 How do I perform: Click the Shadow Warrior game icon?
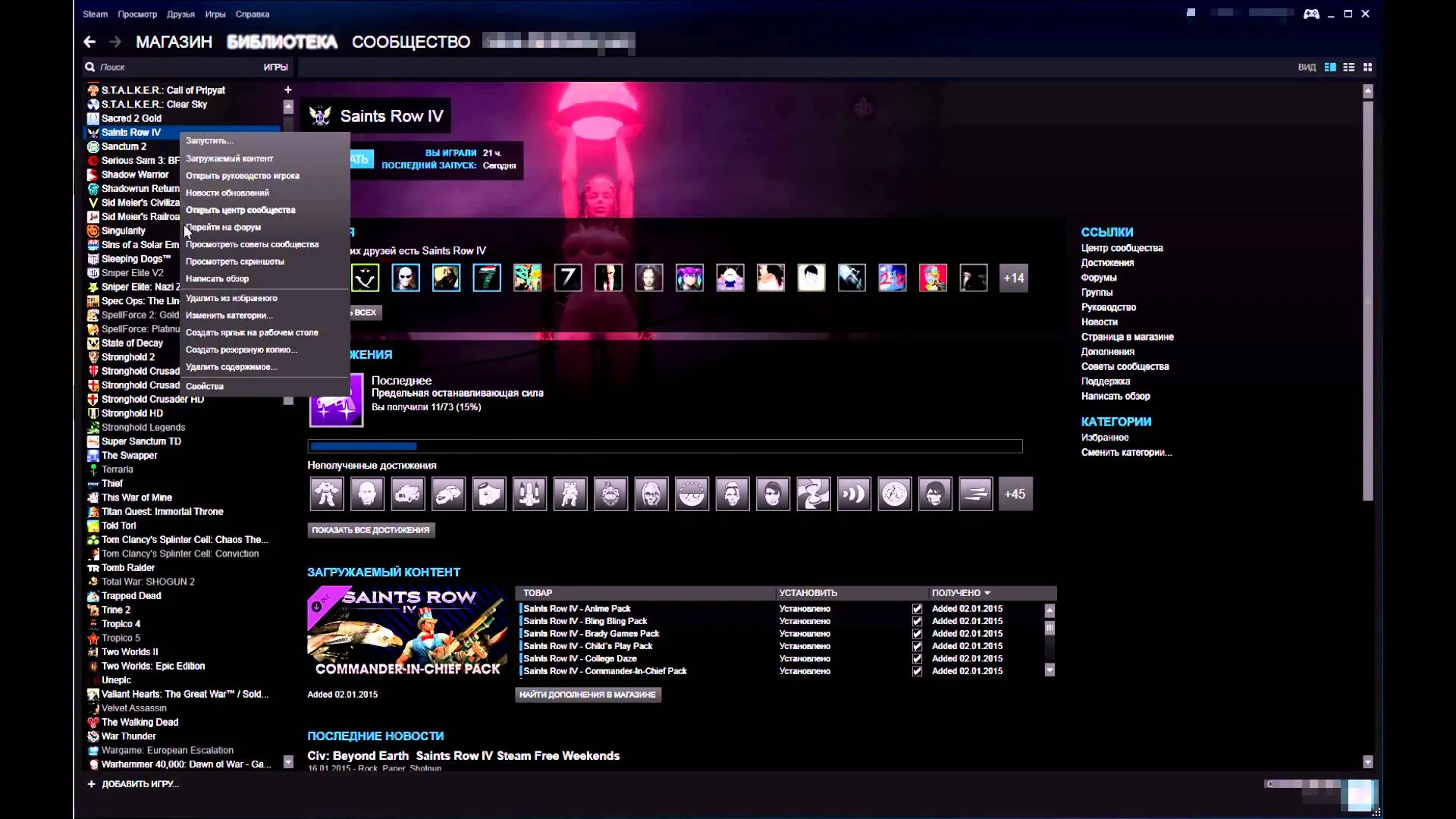tap(93, 174)
